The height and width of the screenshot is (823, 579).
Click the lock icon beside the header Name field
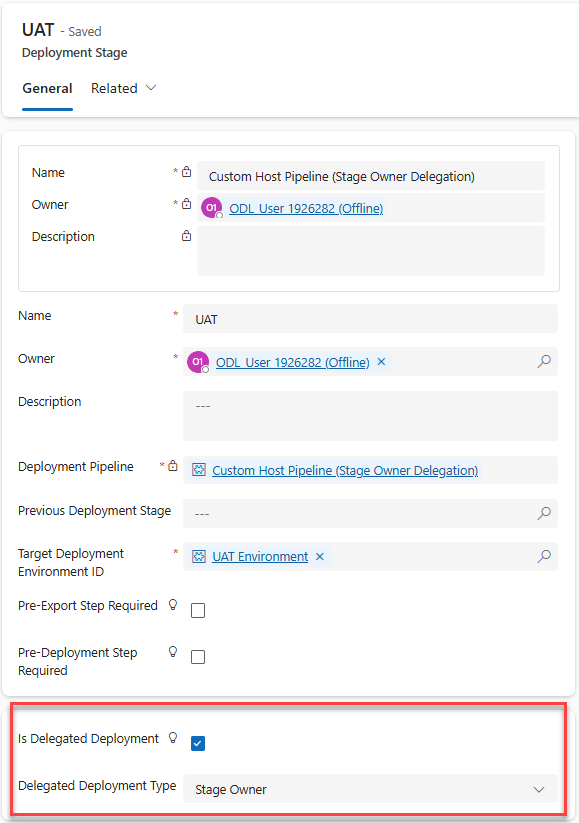pos(186,171)
